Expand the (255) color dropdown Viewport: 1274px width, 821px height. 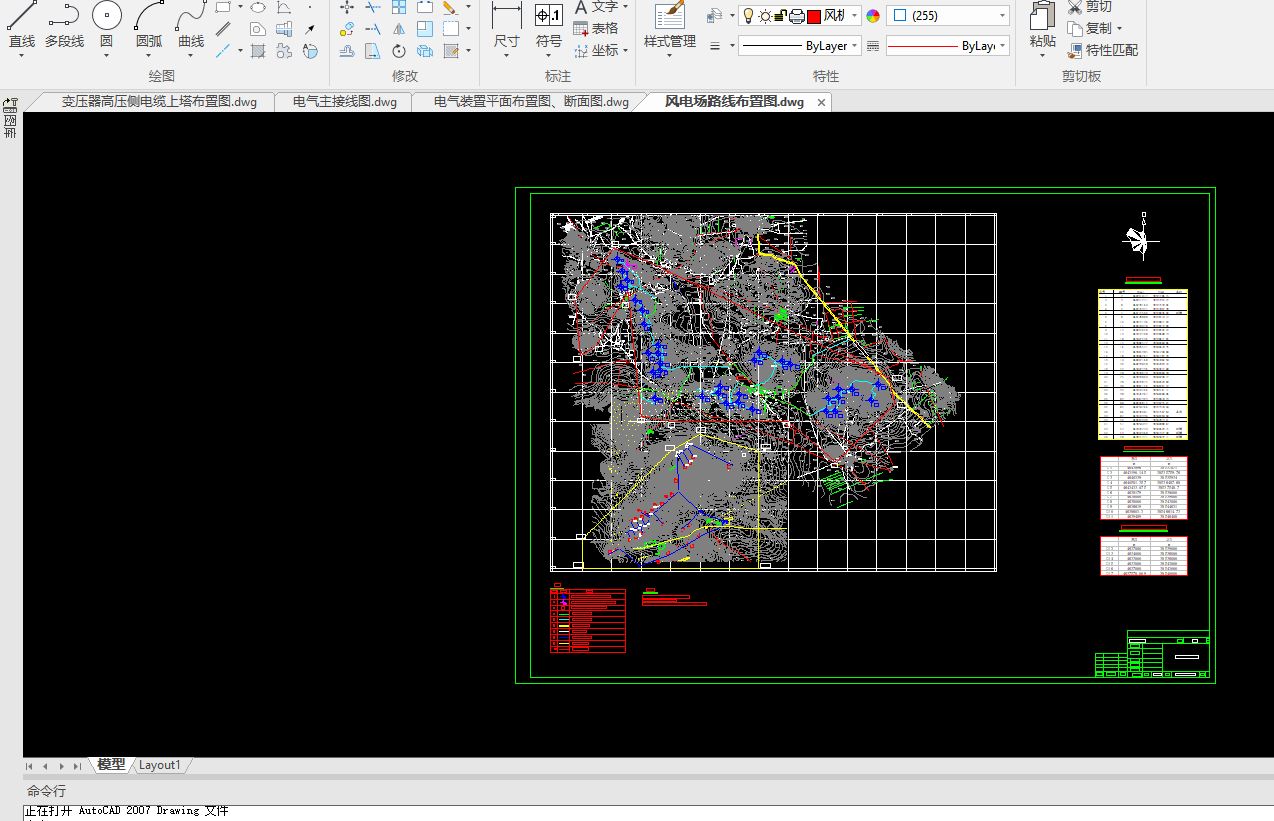point(1002,16)
